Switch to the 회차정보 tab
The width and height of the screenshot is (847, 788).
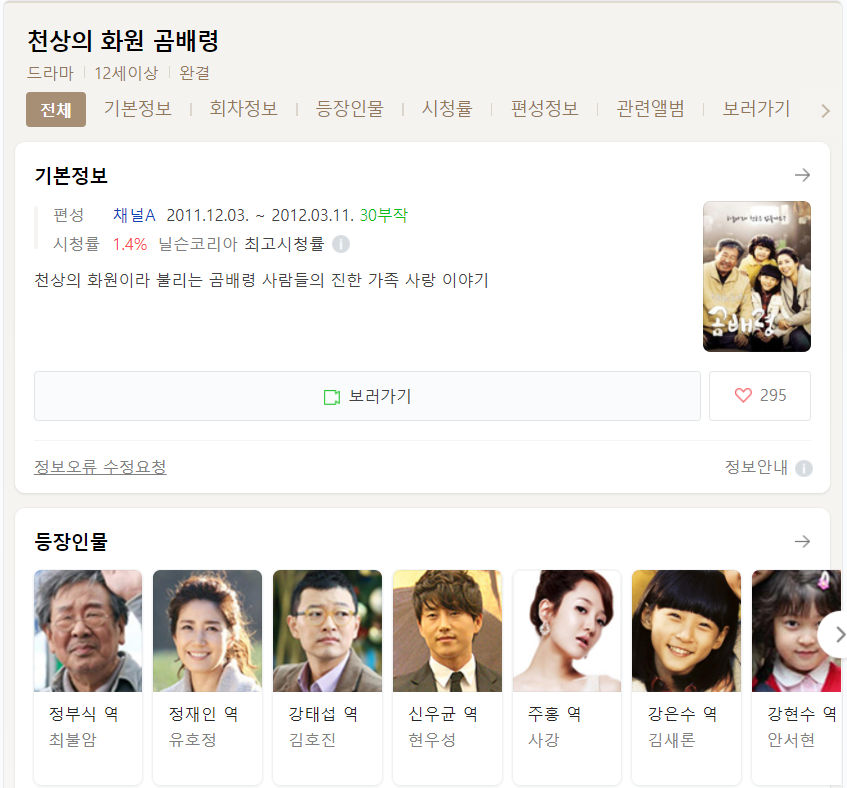(244, 109)
